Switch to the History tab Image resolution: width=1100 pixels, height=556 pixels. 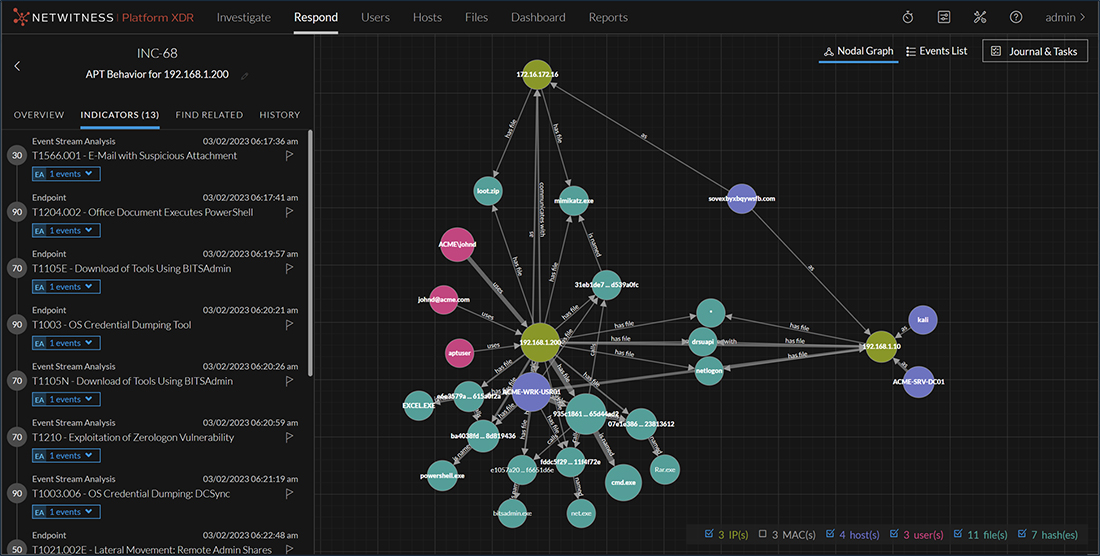point(279,115)
